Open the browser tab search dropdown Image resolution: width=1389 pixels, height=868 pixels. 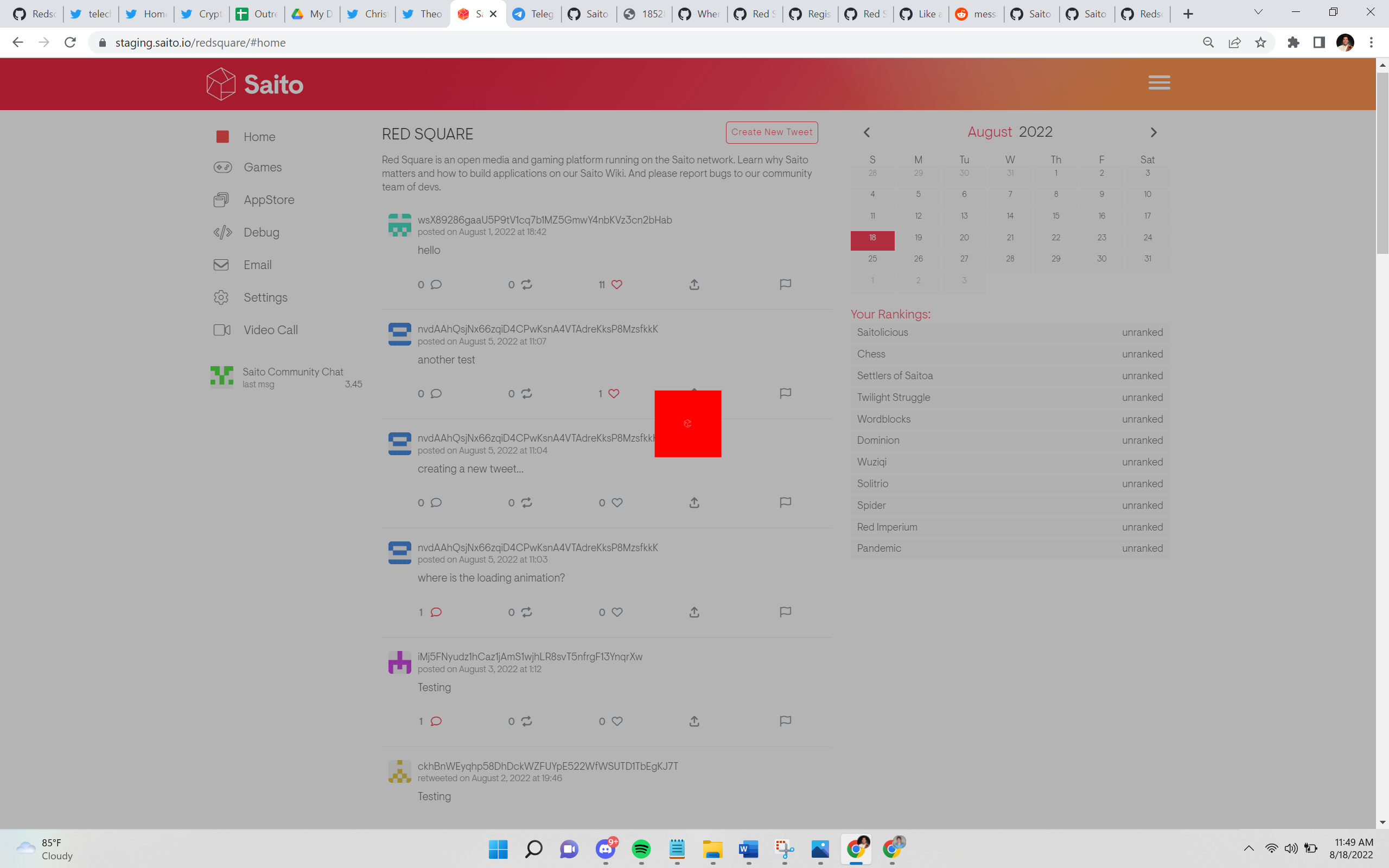[1258, 11]
